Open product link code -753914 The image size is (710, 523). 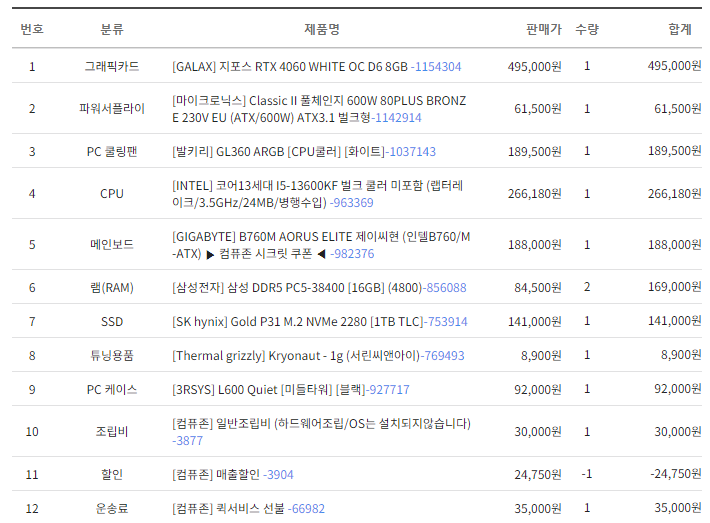pyautogui.click(x=446, y=321)
